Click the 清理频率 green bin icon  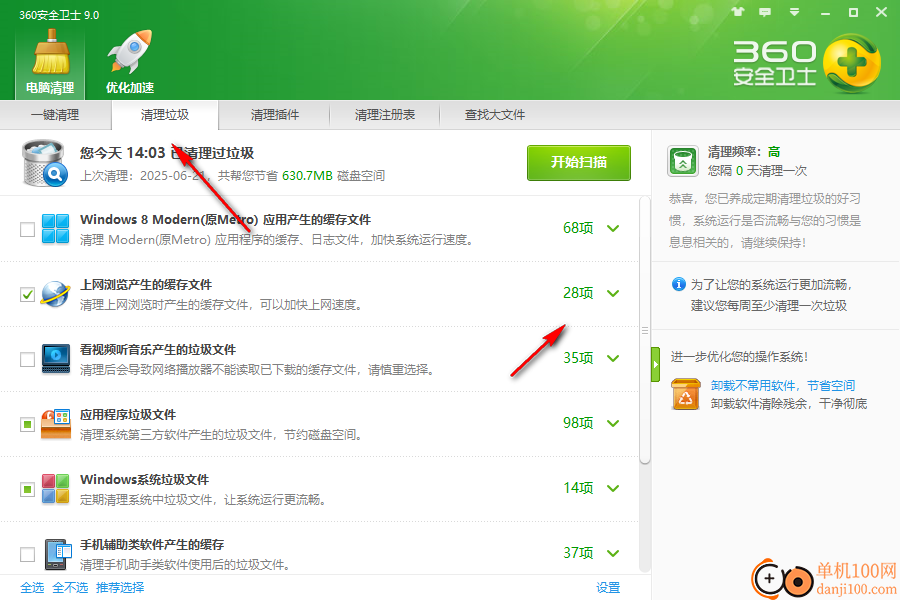pyautogui.click(x=683, y=161)
